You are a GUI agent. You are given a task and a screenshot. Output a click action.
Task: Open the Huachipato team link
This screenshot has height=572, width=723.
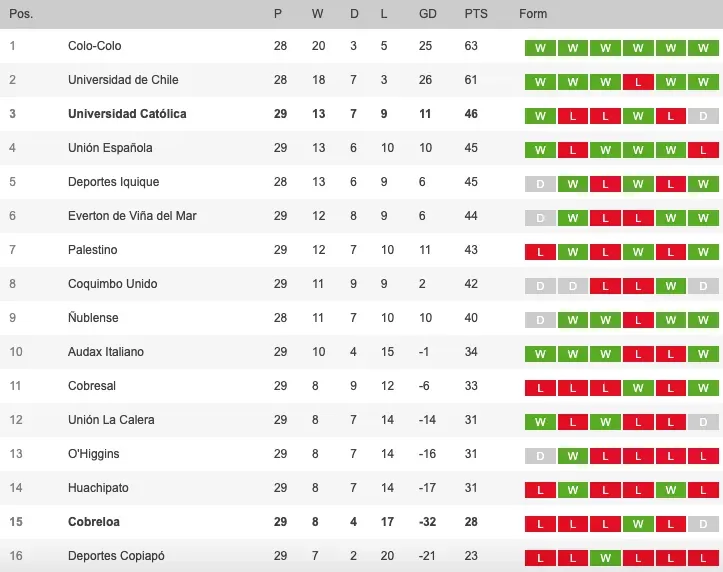click(x=97, y=488)
